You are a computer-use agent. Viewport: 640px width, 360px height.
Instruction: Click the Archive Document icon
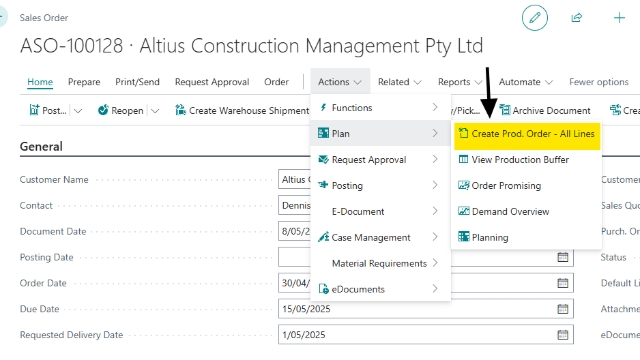point(505,110)
